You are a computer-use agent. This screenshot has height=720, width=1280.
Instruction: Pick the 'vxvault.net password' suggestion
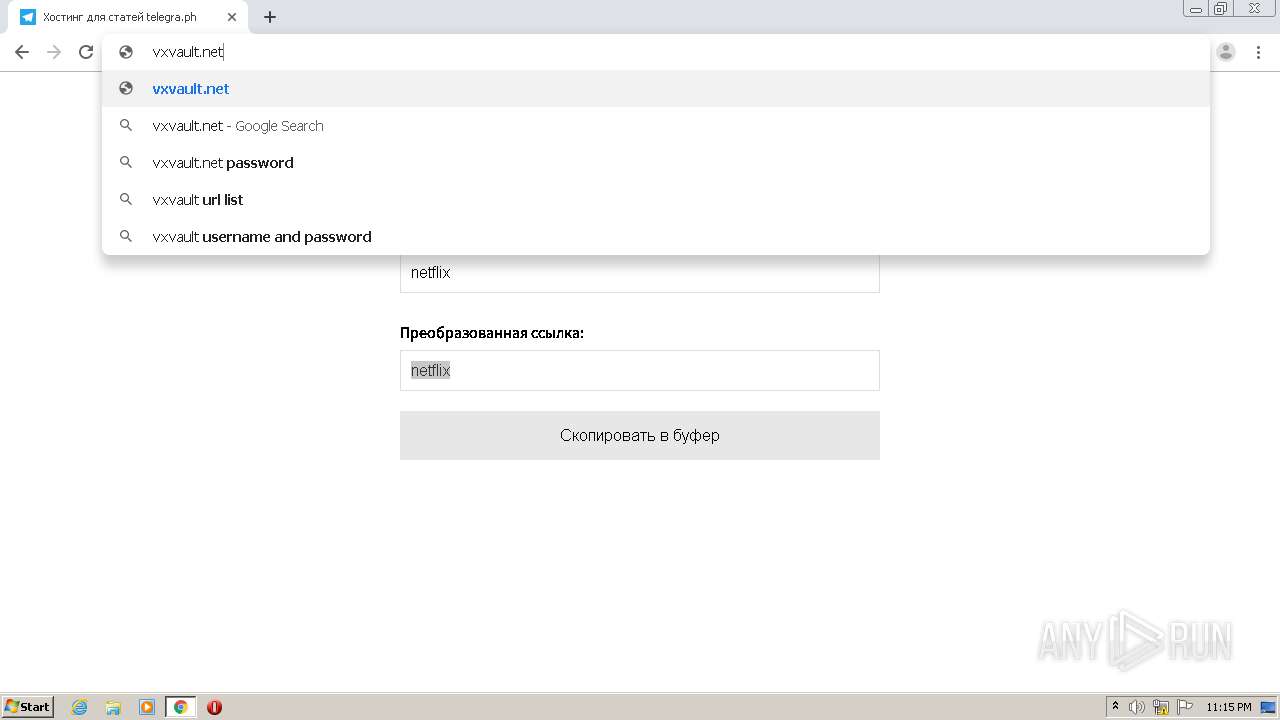[x=656, y=163]
